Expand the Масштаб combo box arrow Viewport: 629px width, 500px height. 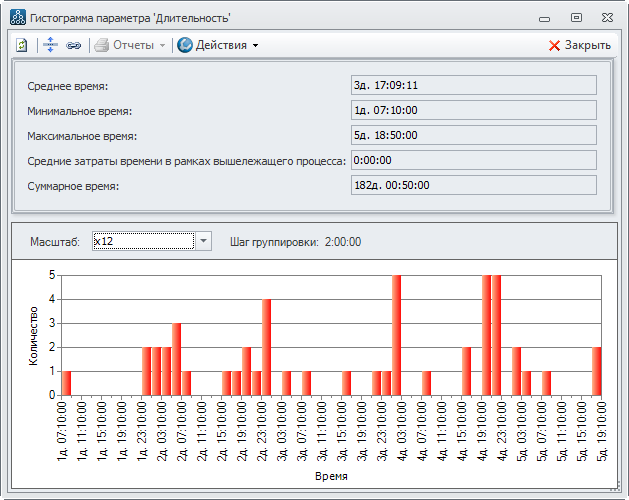(203, 241)
